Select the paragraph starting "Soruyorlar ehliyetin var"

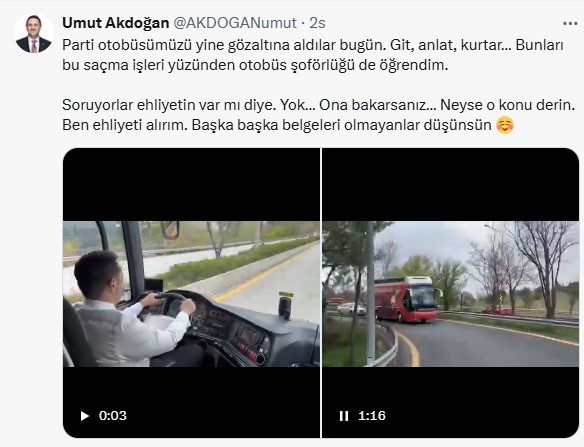pos(319,115)
